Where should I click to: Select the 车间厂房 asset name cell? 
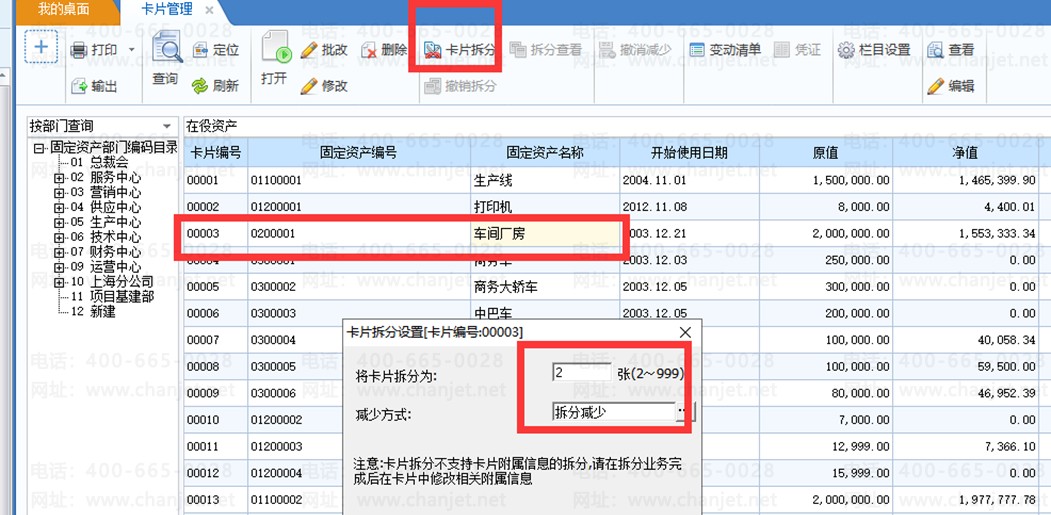click(545, 234)
